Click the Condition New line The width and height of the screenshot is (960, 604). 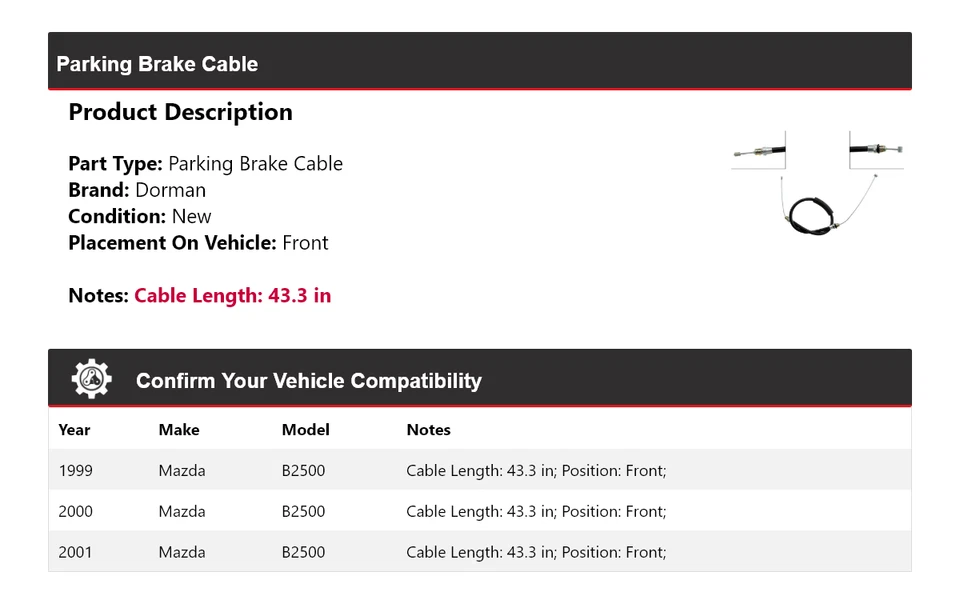pyautogui.click(x=140, y=216)
